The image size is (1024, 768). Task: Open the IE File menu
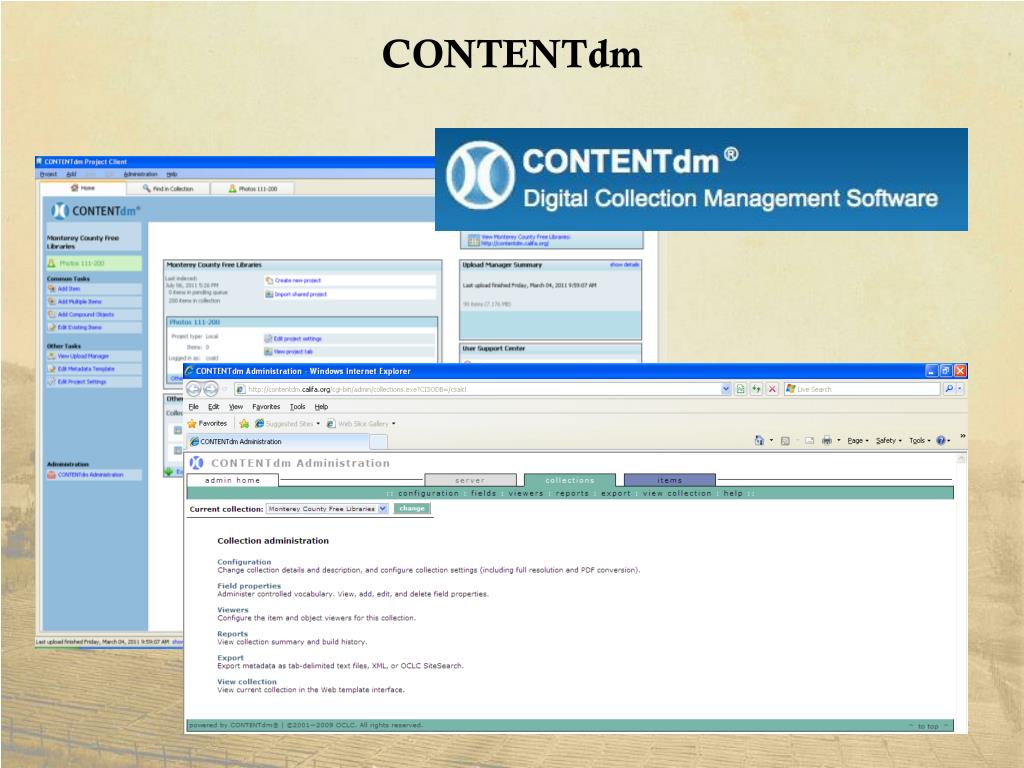(193, 407)
